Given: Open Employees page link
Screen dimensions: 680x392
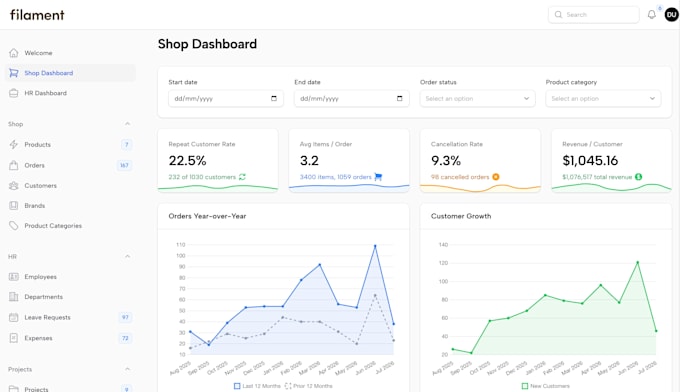Looking at the screenshot, I should click(70, 277).
